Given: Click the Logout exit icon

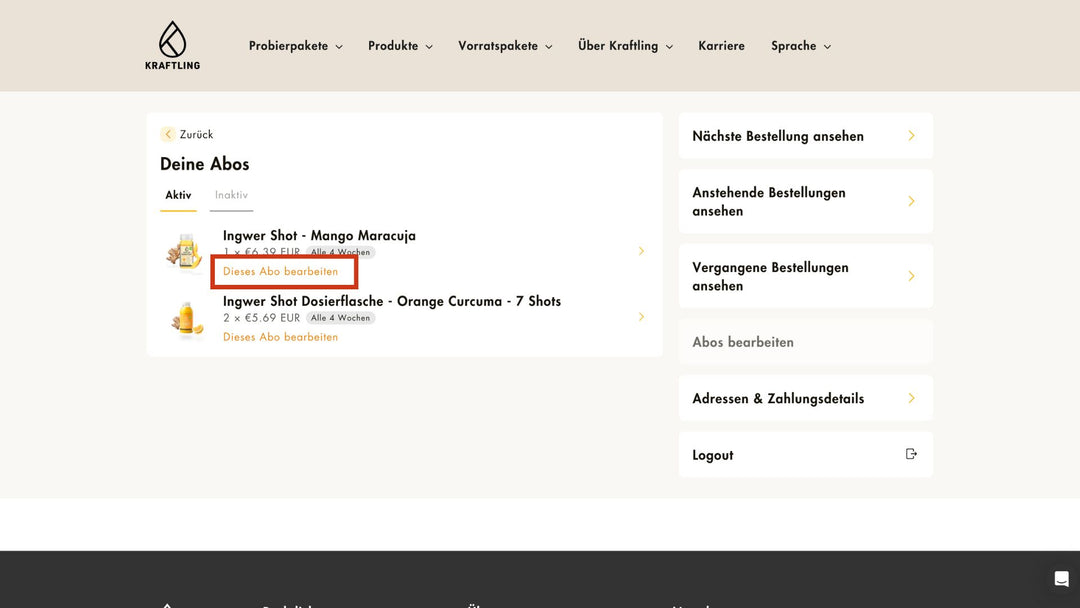Looking at the screenshot, I should [x=911, y=454].
